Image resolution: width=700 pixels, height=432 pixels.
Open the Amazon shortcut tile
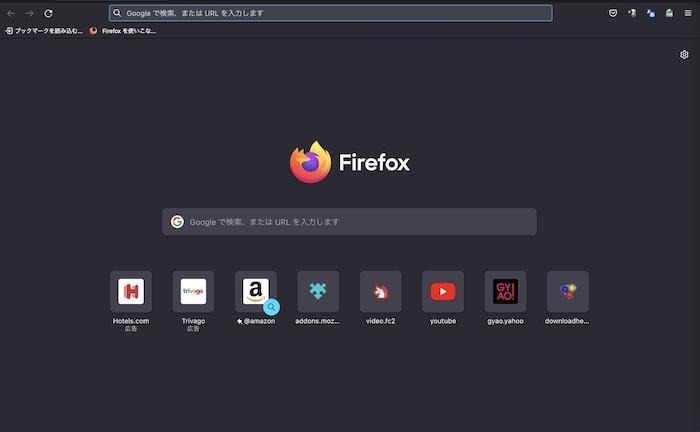click(x=256, y=291)
